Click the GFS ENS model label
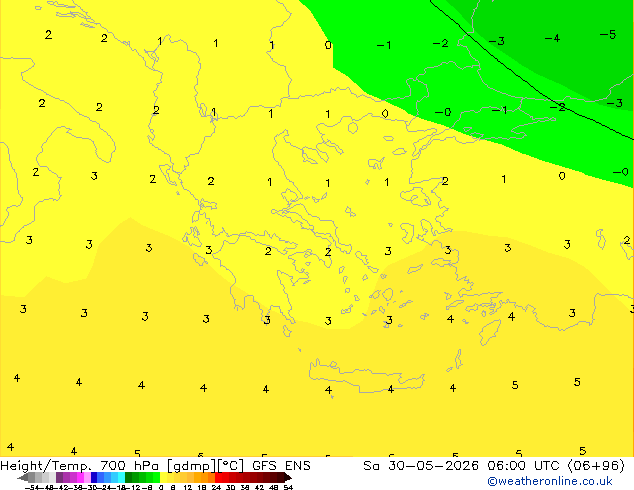Image resolution: width=634 pixels, height=490 pixels. [281, 466]
